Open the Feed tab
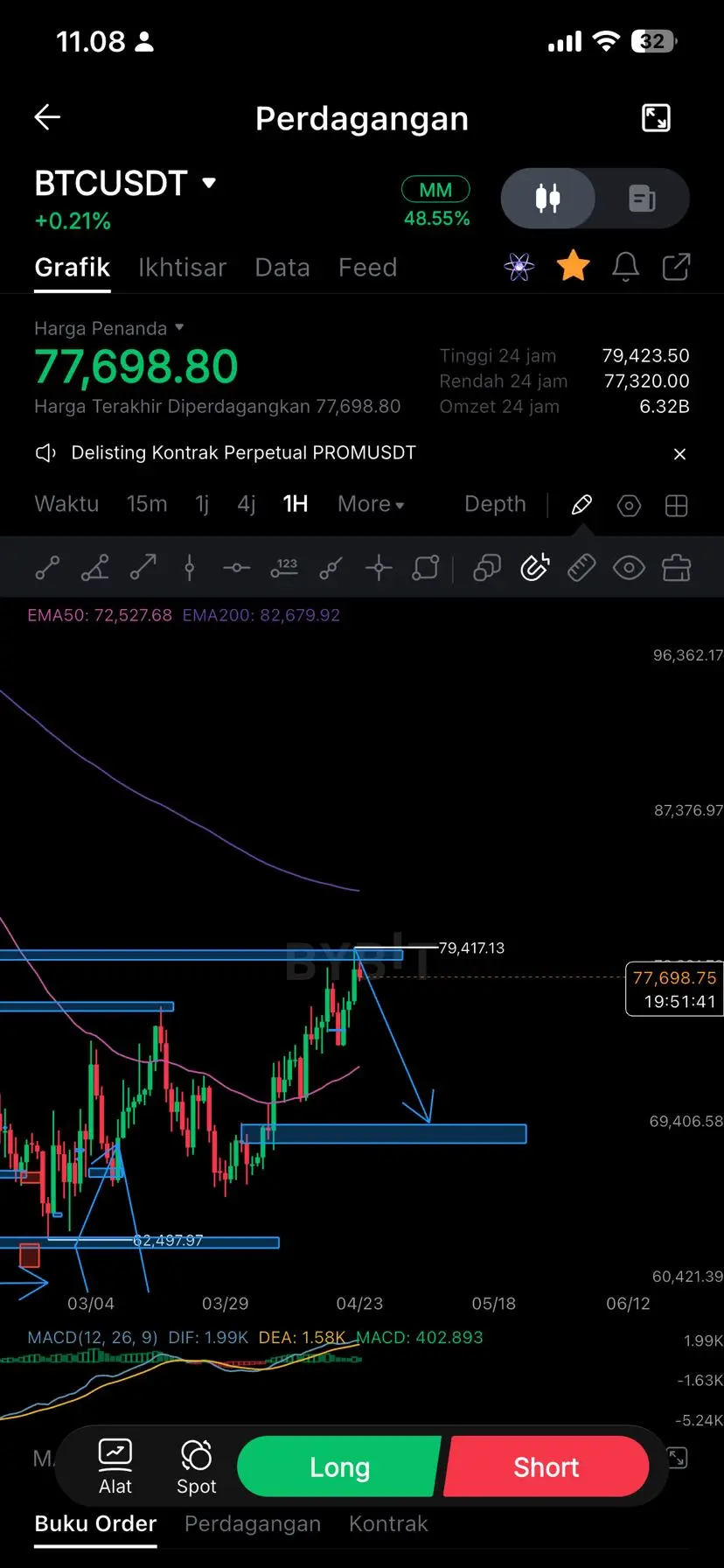 (367, 267)
